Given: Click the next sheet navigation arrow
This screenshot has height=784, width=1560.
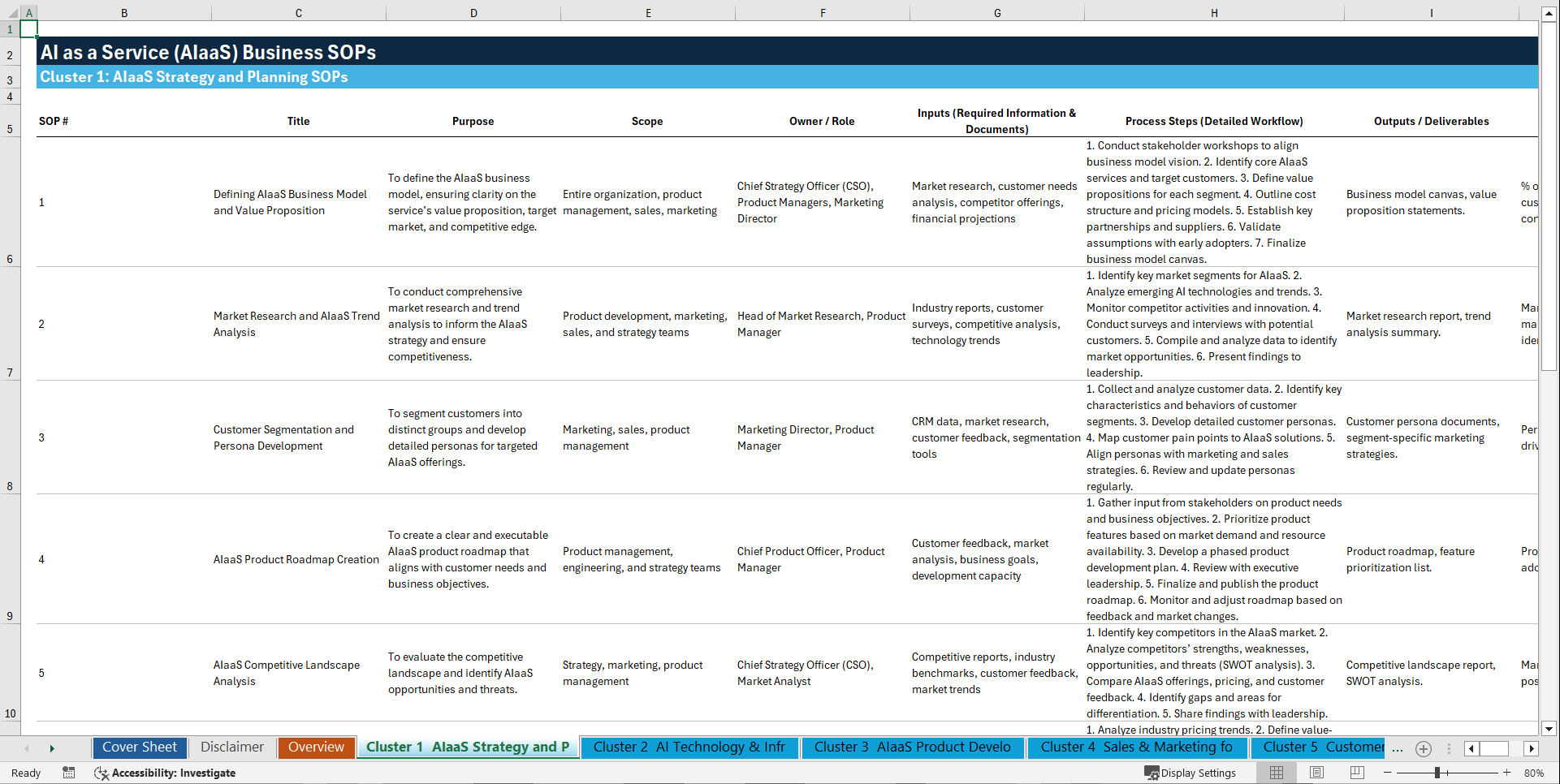Looking at the screenshot, I should [x=52, y=748].
